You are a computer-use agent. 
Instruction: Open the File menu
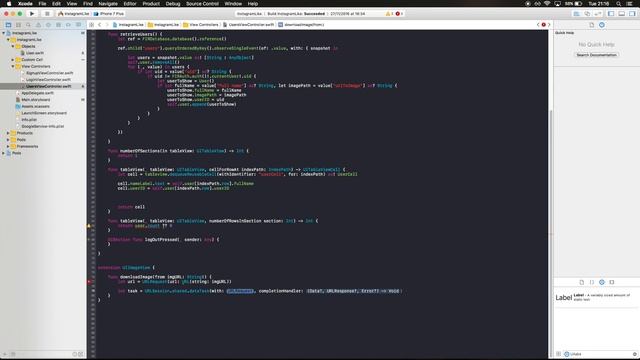(x=42, y=4)
